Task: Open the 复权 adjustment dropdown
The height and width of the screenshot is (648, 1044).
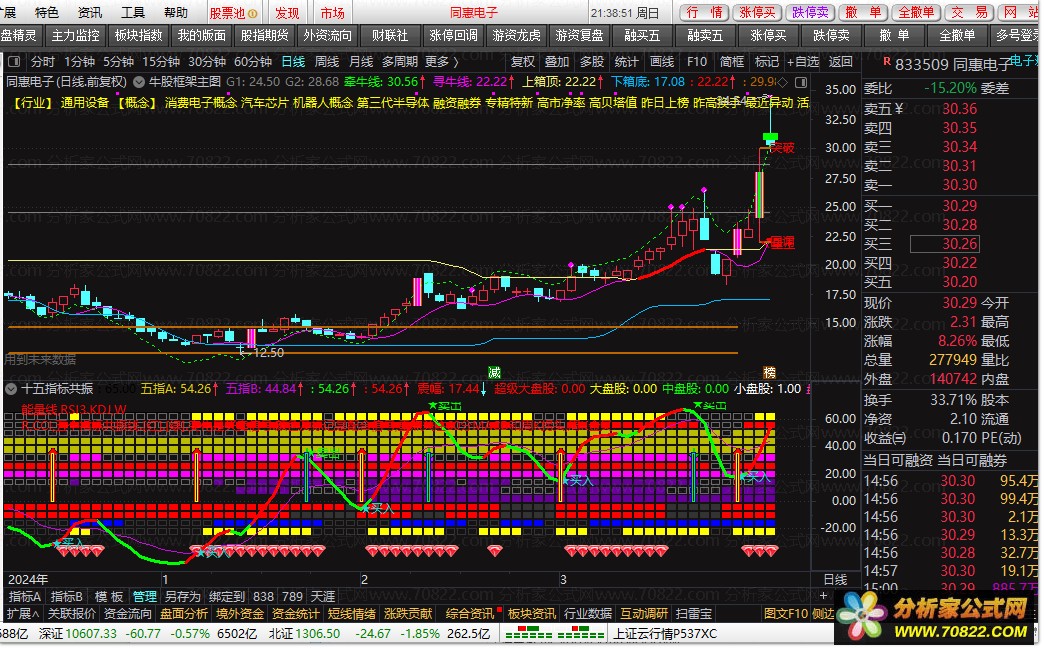Action: pyautogui.click(x=523, y=62)
